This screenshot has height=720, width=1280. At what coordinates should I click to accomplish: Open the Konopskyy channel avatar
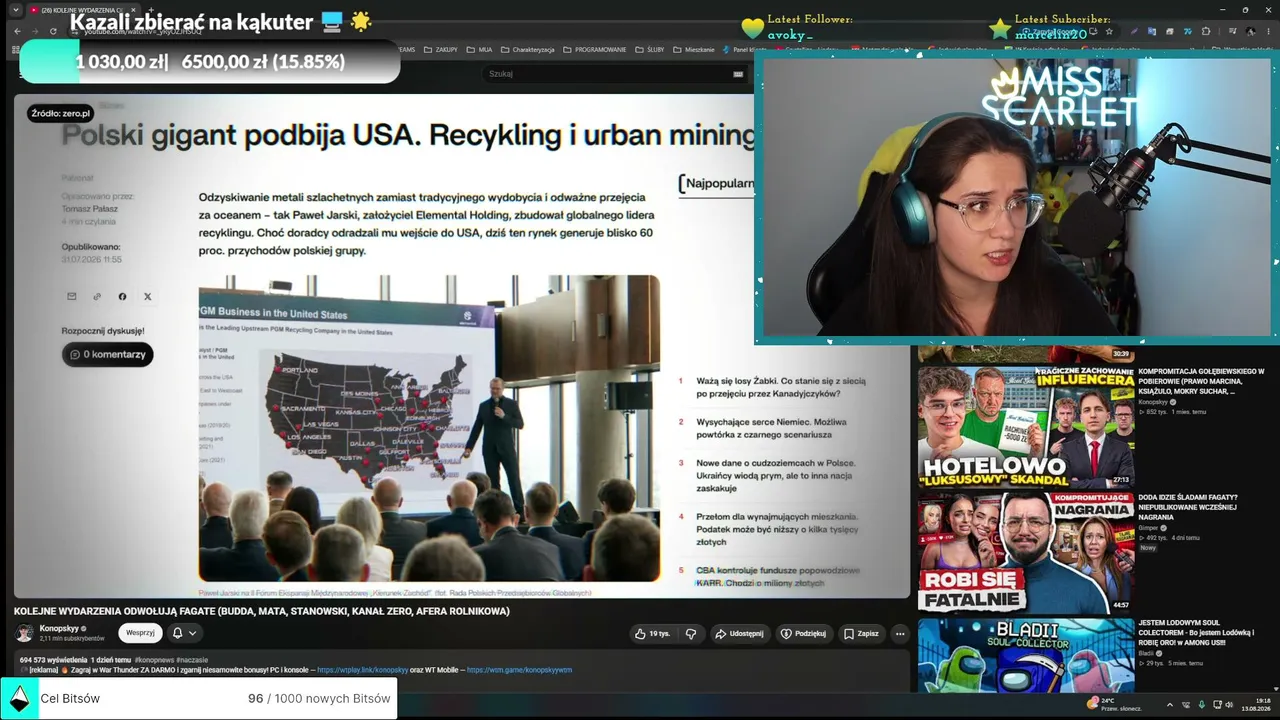(24, 633)
